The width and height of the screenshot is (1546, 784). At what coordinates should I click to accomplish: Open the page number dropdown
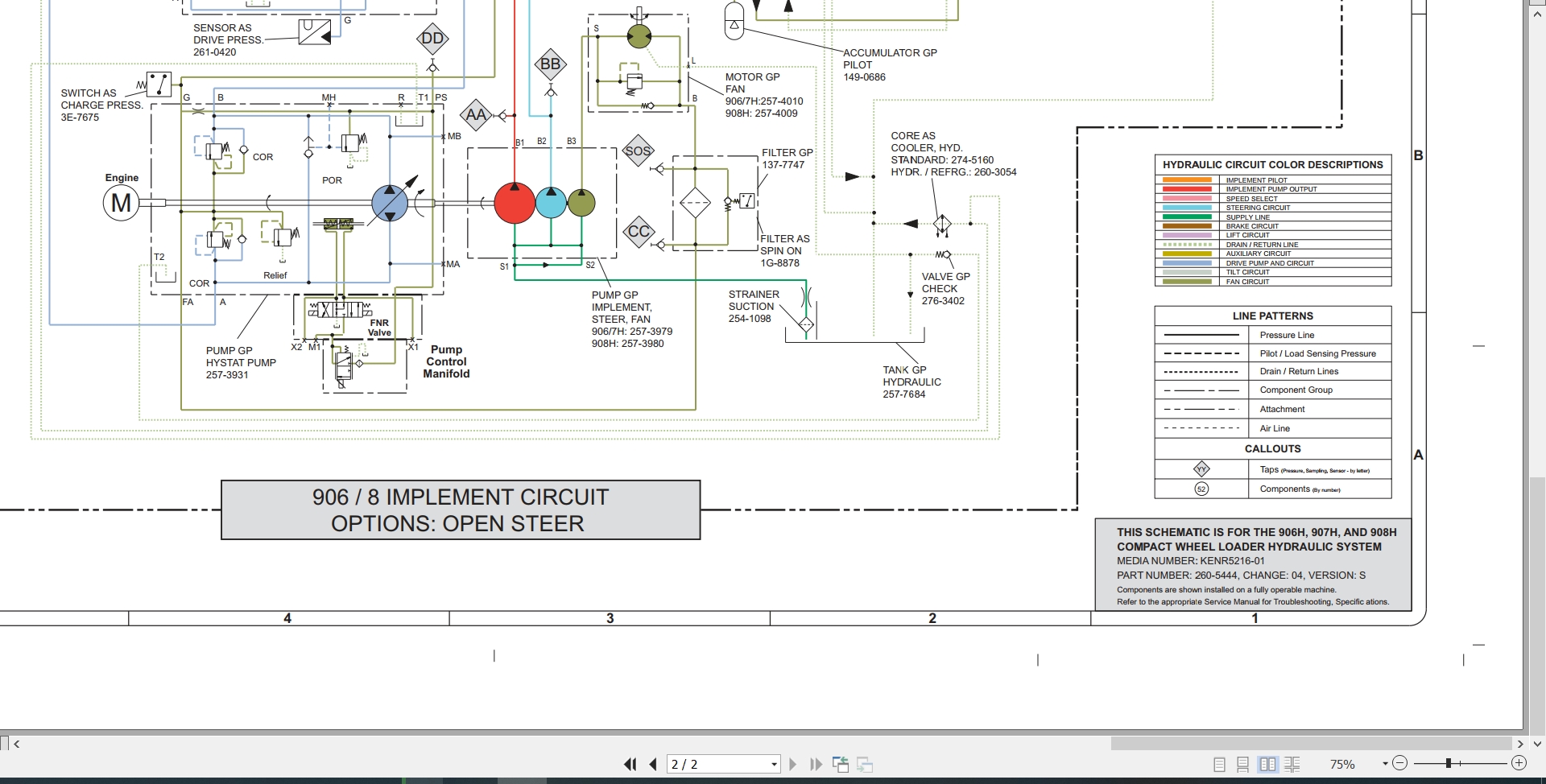coord(774,764)
